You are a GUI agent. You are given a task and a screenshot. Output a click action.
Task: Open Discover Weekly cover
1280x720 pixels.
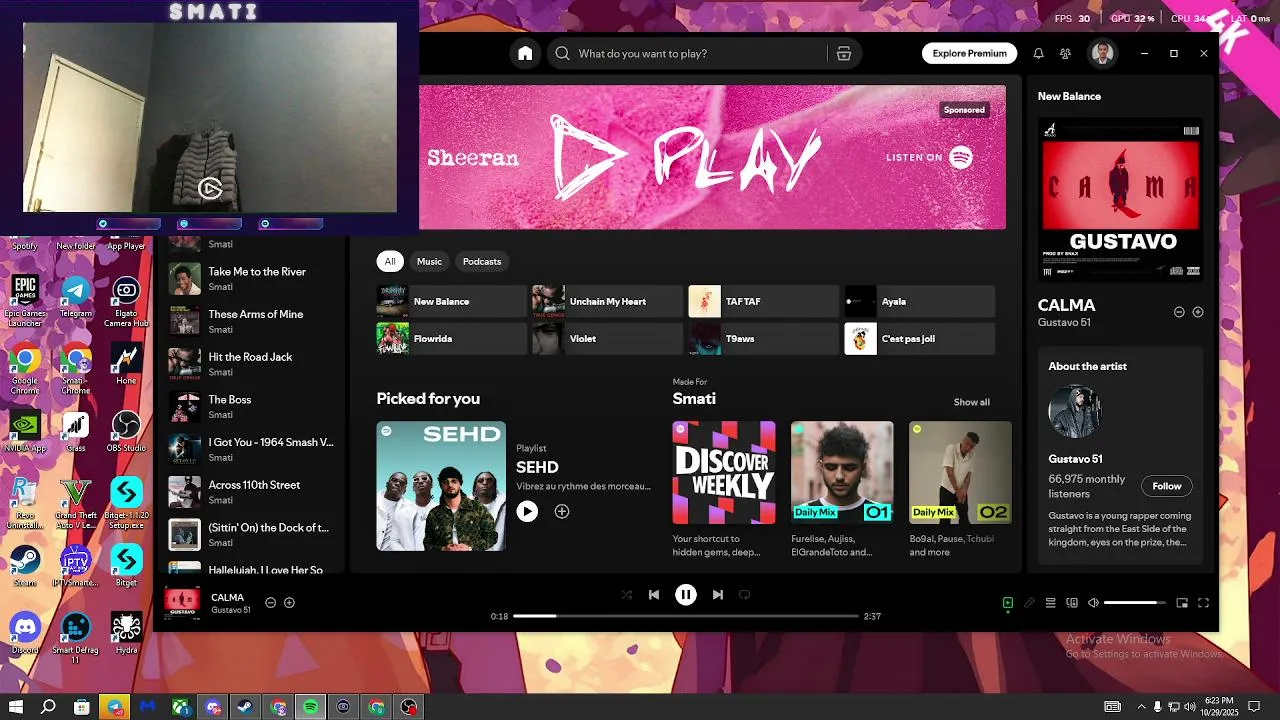point(724,472)
